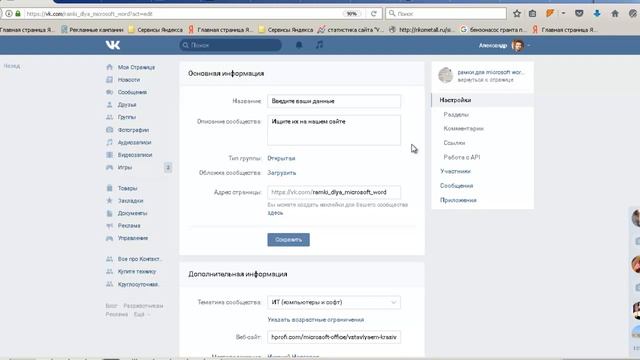This screenshot has height=360, width=640.
Task: Open the music note player icon
Action: tap(319, 45)
